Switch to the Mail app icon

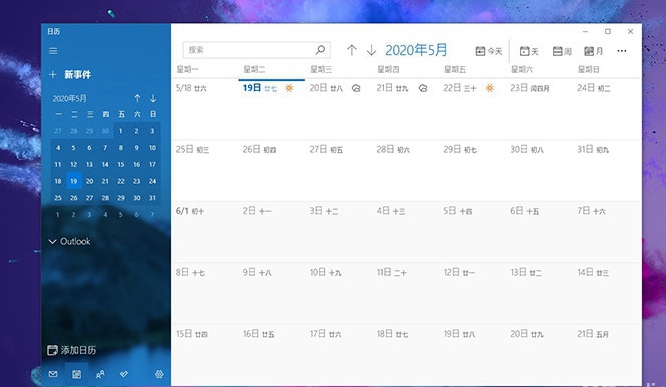point(53,374)
